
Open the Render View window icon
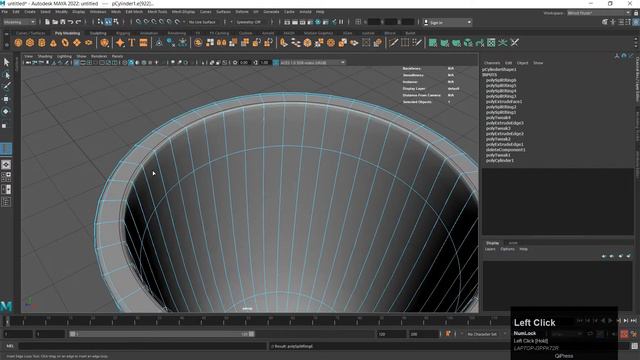[x=287, y=22]
